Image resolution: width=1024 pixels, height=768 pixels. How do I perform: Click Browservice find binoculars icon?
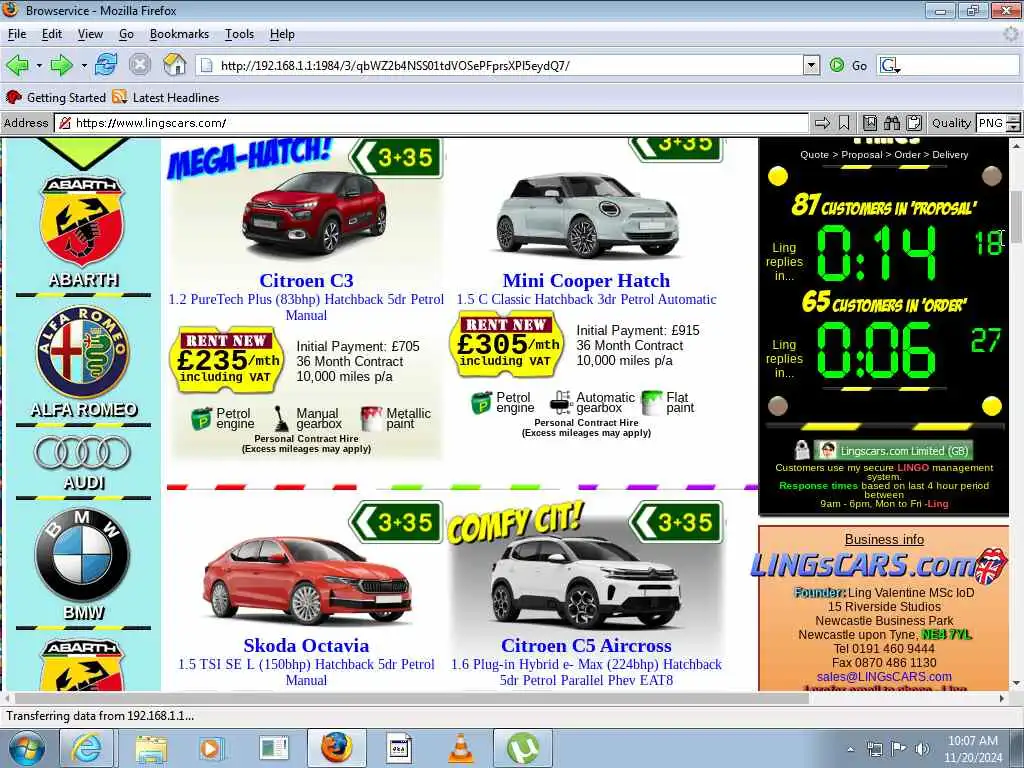coord(892,123)
